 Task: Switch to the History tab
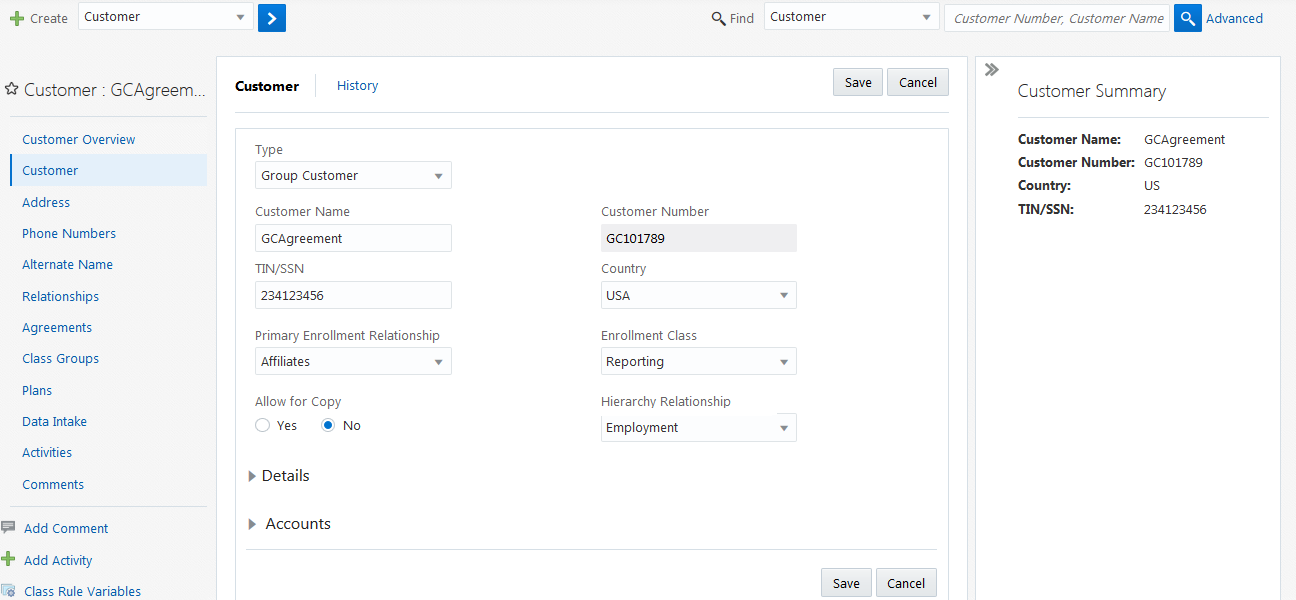tap(357, 85)
